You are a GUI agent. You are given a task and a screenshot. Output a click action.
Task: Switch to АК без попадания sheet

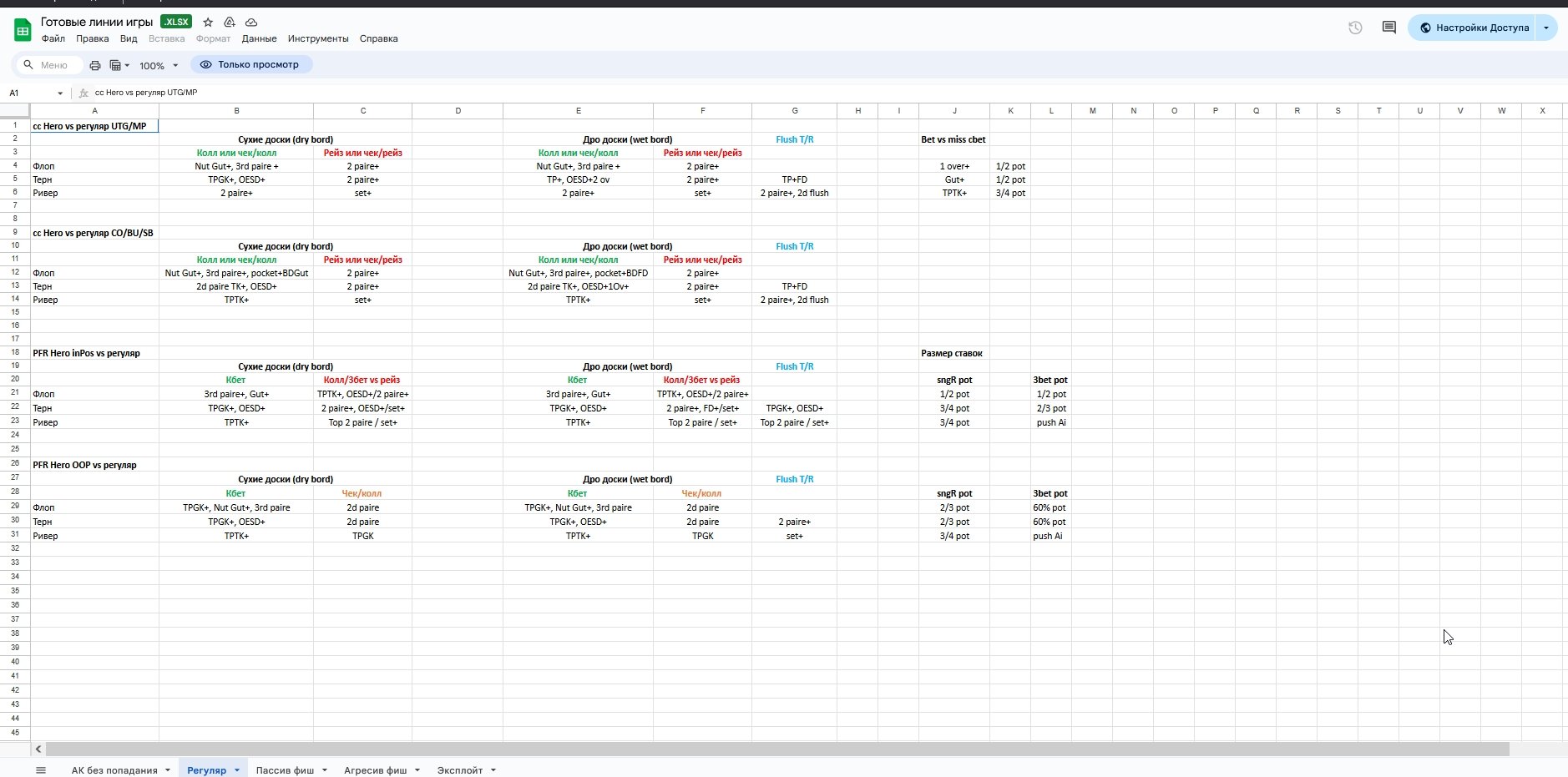pyautogui.click(x=114, y=770)
